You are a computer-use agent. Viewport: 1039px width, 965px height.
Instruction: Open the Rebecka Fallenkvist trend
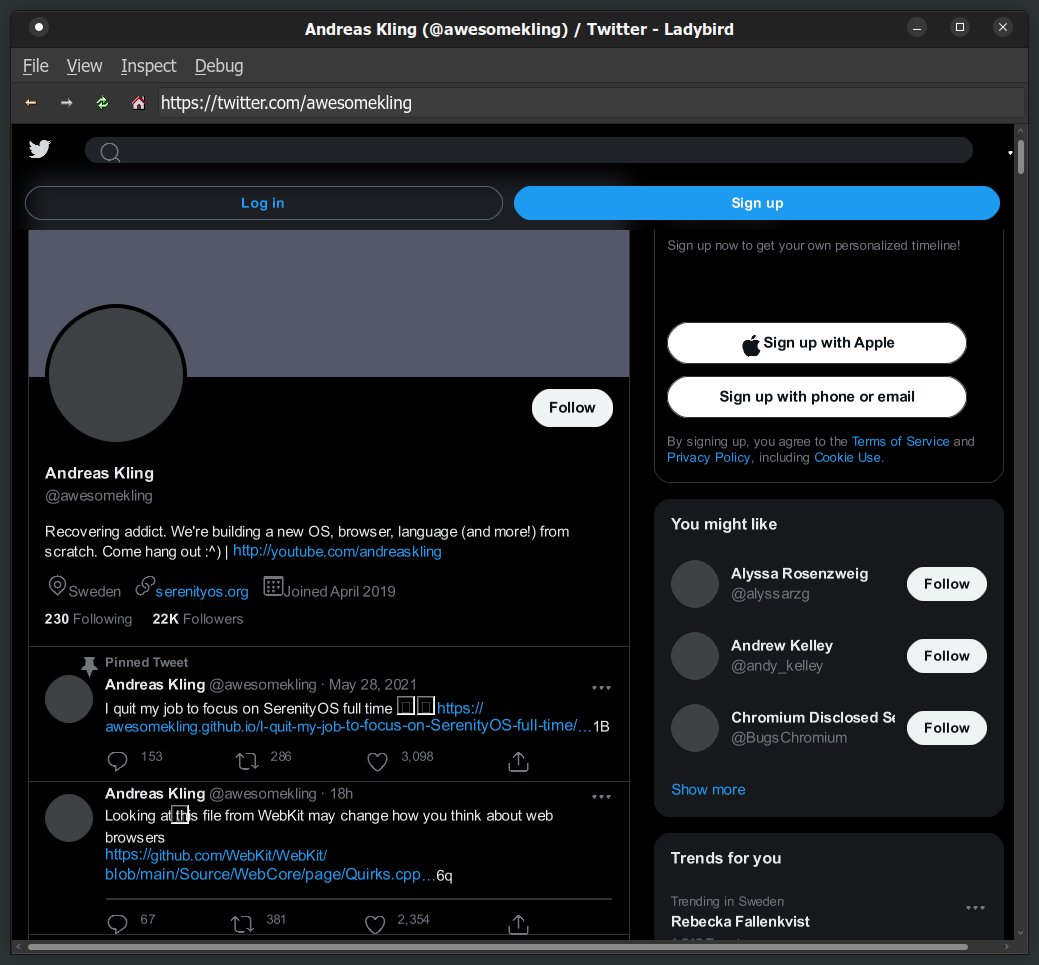click(739, 921)
